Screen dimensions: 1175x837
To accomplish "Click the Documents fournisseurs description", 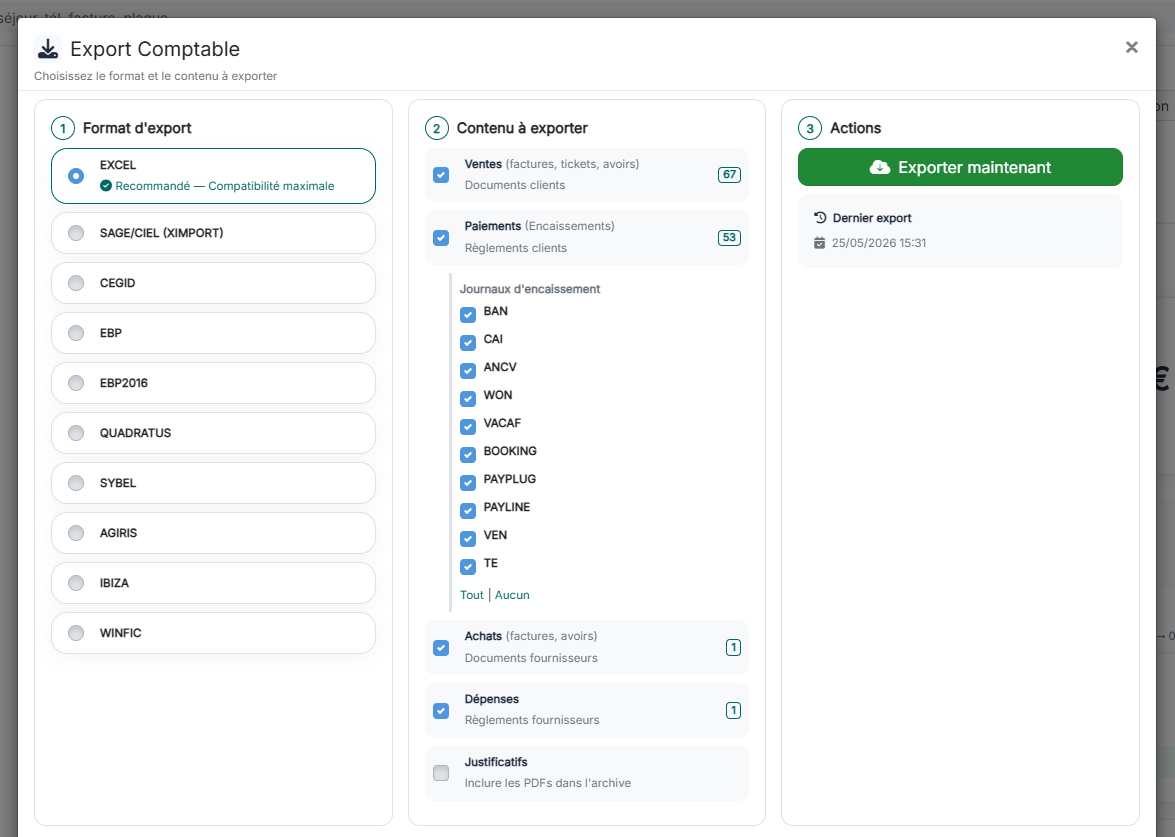I will click(x=531, y=658).
